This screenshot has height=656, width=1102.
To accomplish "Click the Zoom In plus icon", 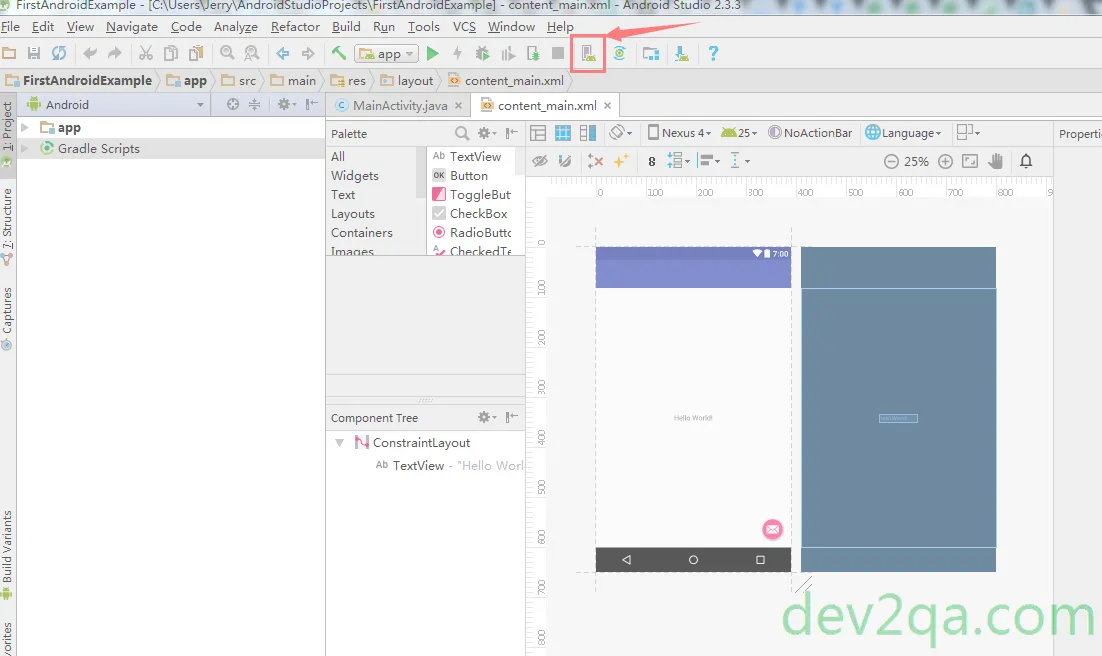I will (945, 162).
